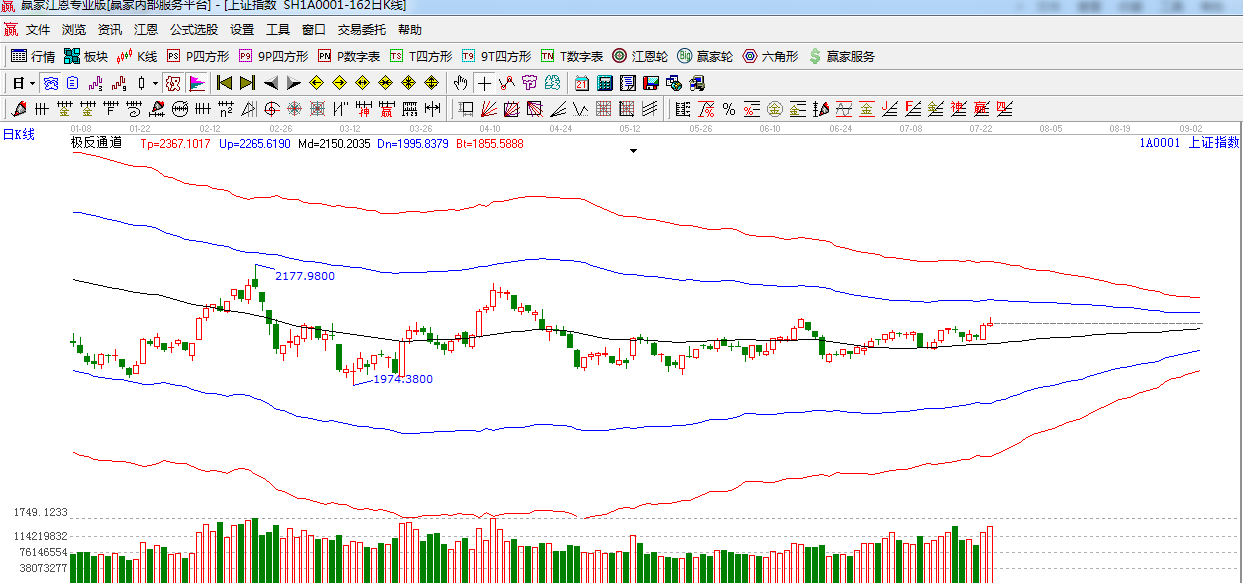Expand the small black triangle above chart
Viewport: 1243px width, 583px height.
coord(633,152)
